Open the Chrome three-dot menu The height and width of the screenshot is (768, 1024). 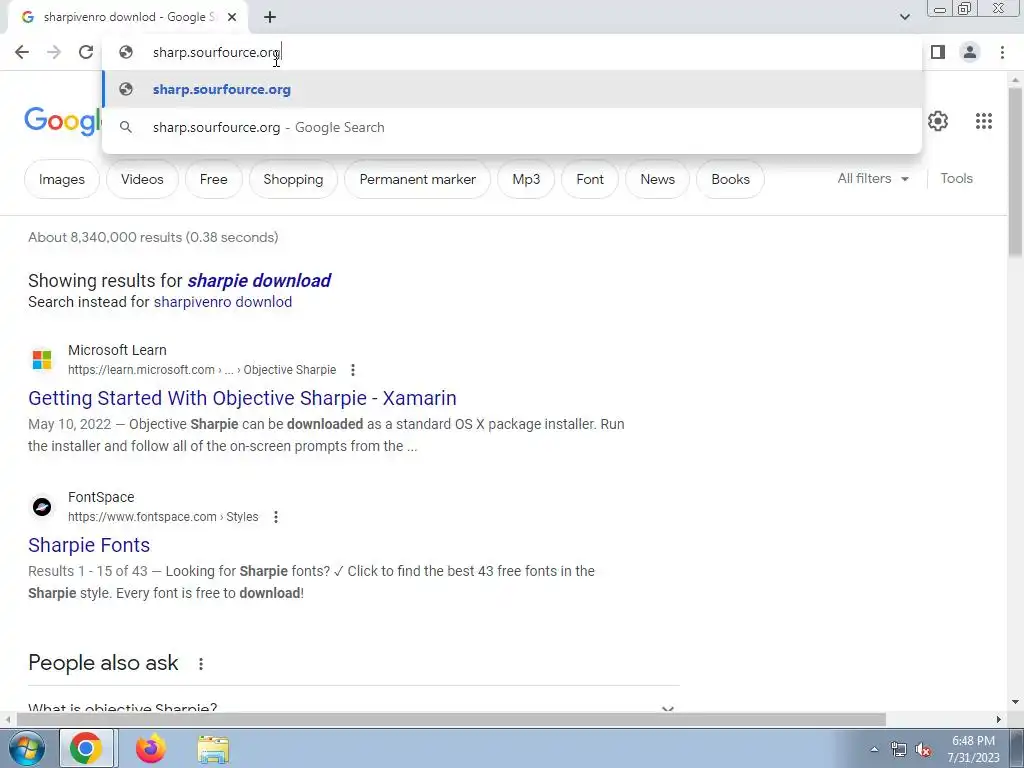(1002, 52)
